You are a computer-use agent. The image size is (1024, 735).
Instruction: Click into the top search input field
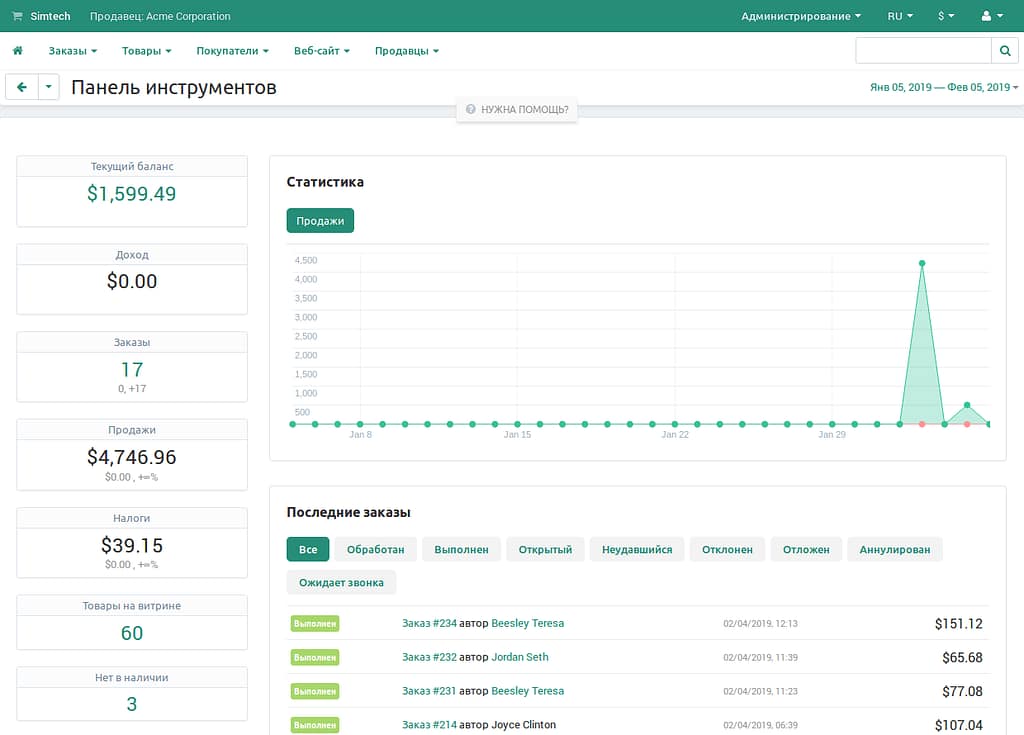coord(922,51)
